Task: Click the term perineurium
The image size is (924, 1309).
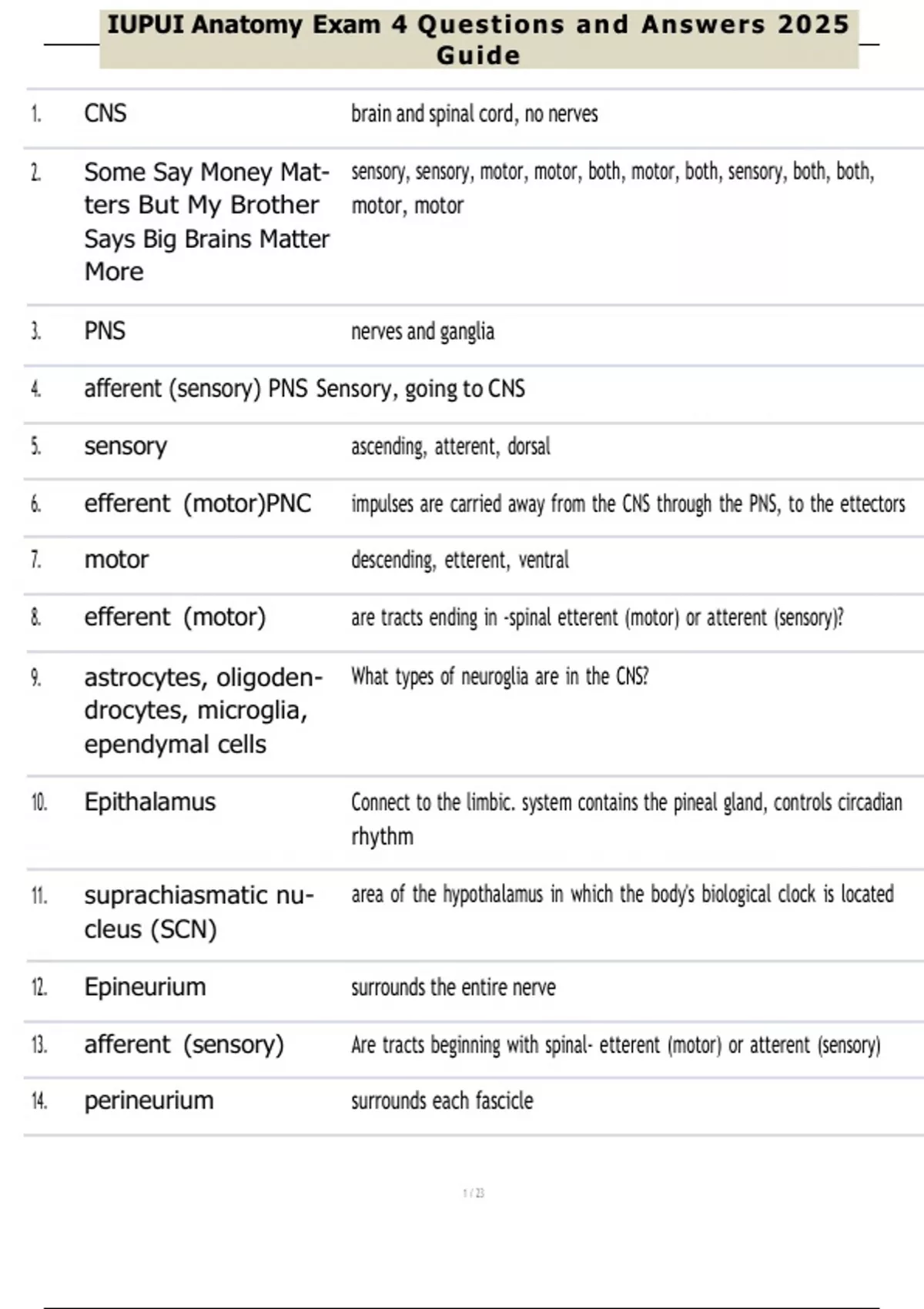Action: [149, 1101]
